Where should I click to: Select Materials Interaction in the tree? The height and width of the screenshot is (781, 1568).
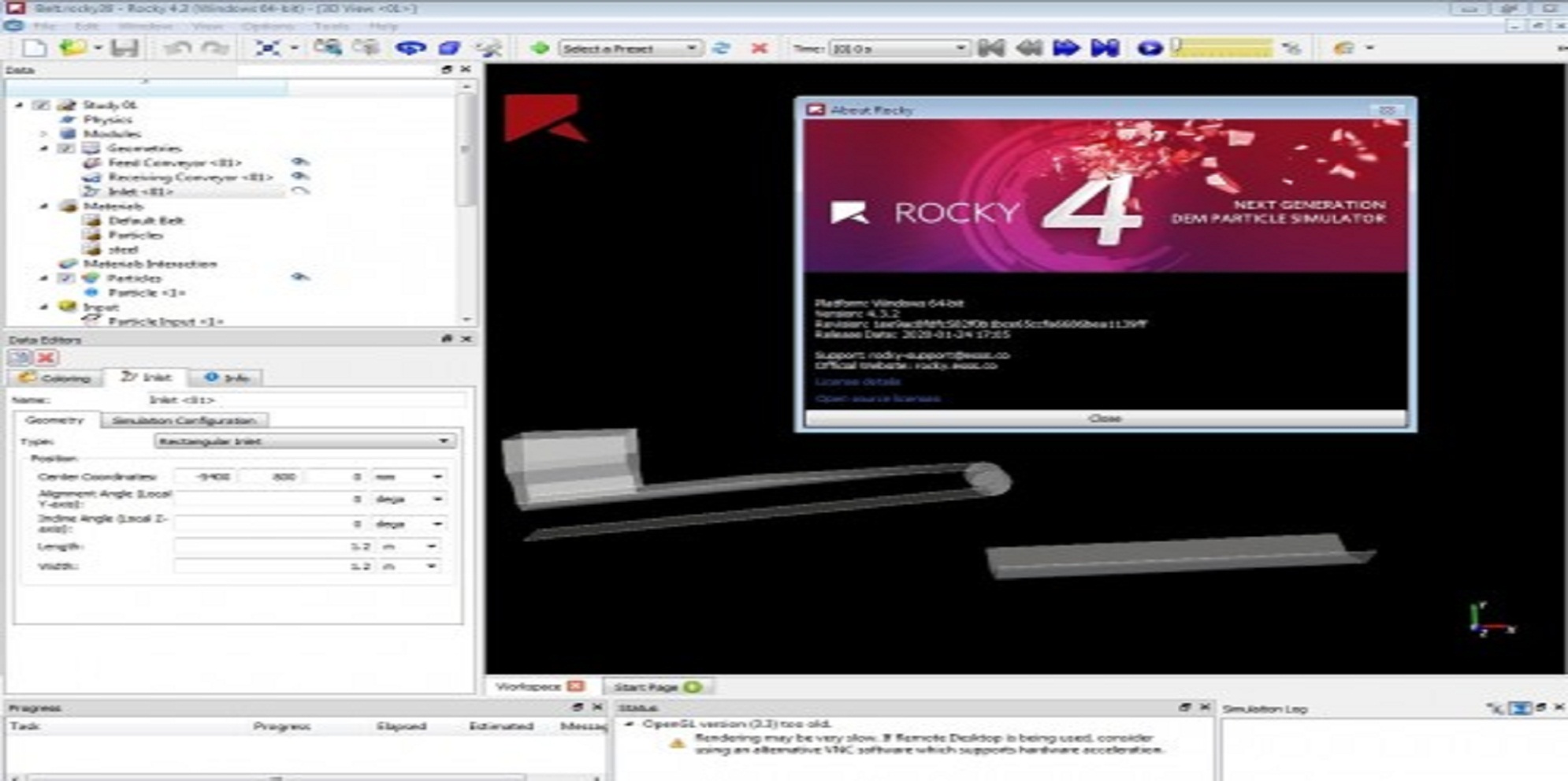pyautogui.click(x=150, y=264)
